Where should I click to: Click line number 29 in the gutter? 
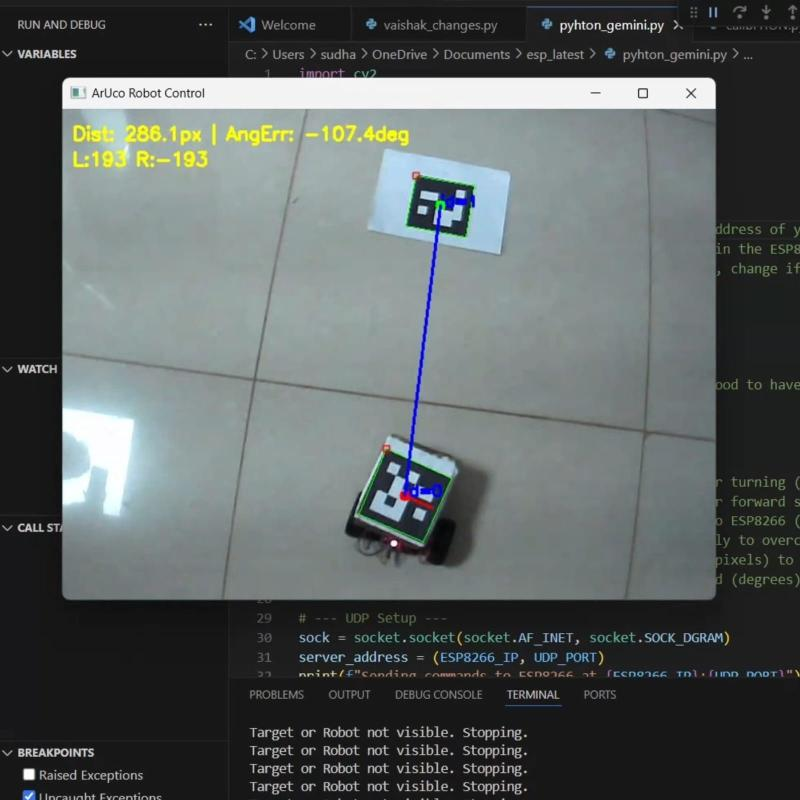point(264,618)
